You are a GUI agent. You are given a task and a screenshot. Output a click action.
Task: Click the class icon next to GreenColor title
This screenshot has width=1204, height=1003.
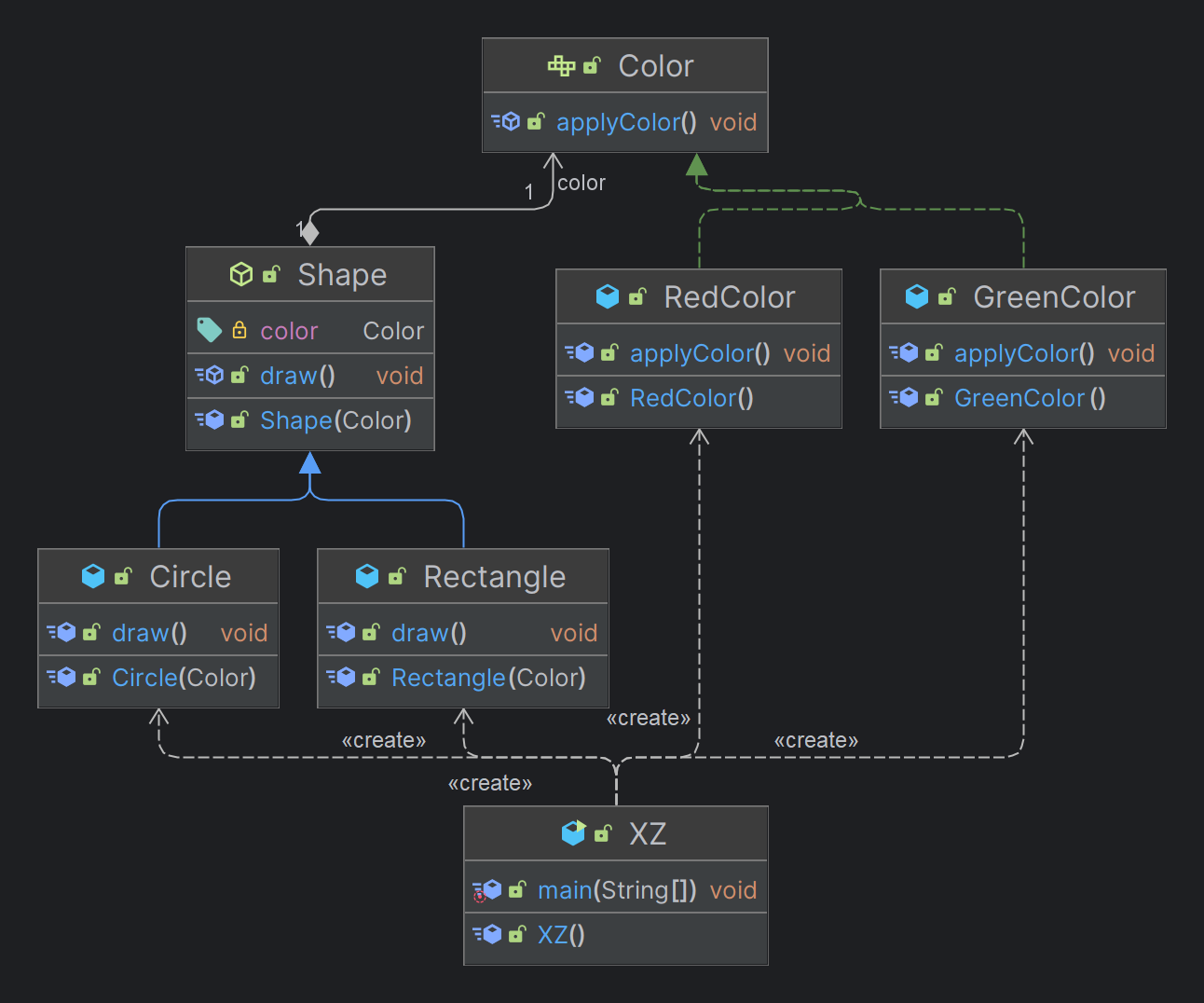click(917, 296)
